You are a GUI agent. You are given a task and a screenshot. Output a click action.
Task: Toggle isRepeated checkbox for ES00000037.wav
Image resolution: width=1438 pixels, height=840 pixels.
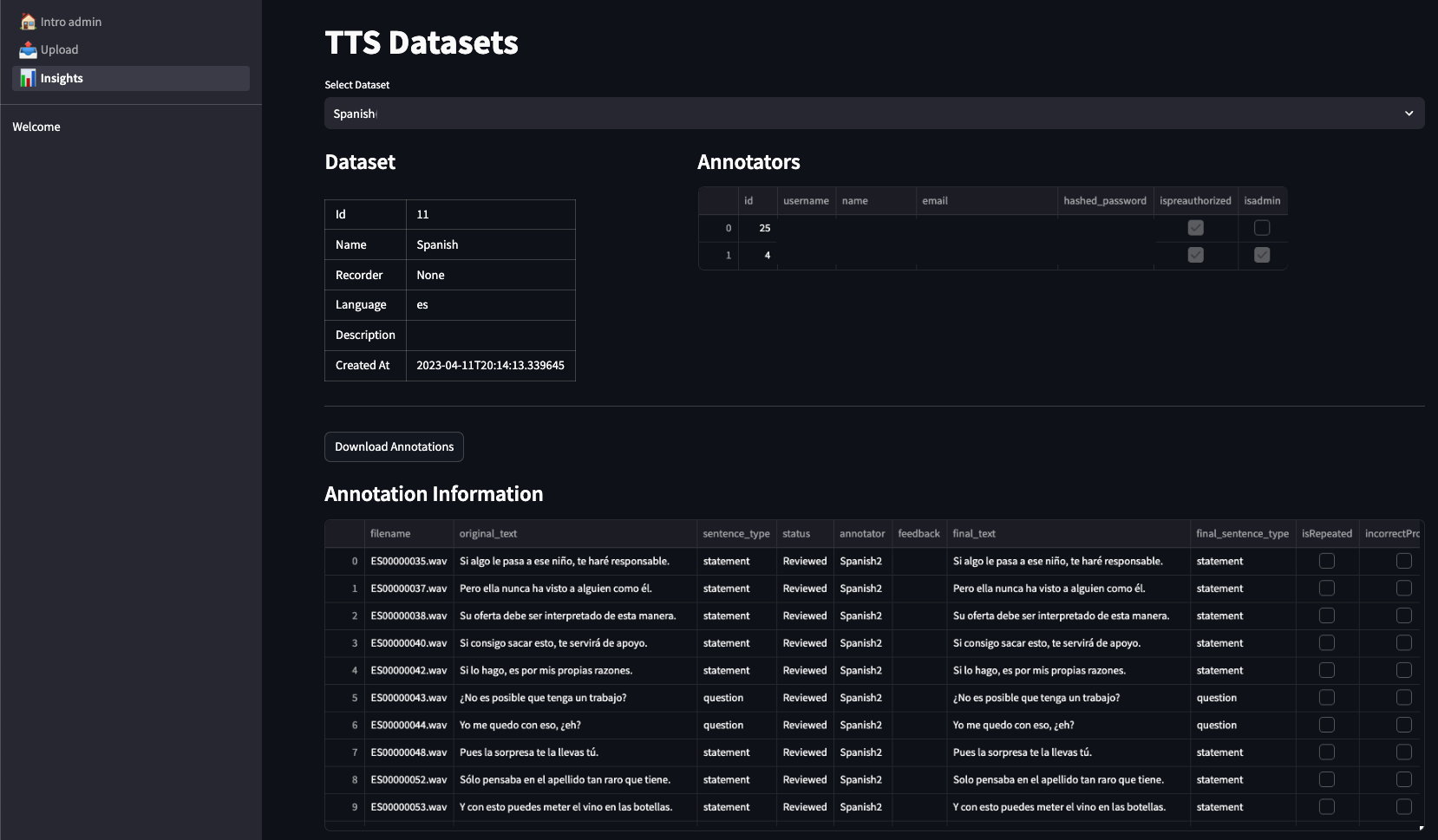[x=1326, y=588]
